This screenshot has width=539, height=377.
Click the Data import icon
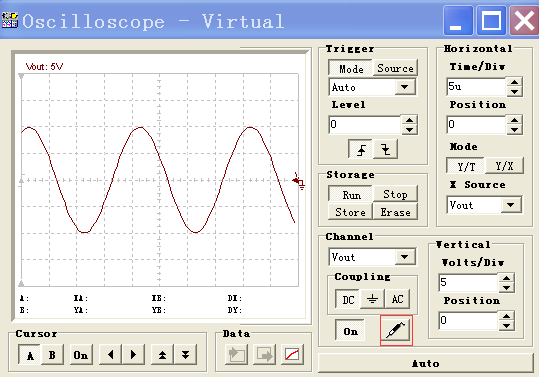236,354
